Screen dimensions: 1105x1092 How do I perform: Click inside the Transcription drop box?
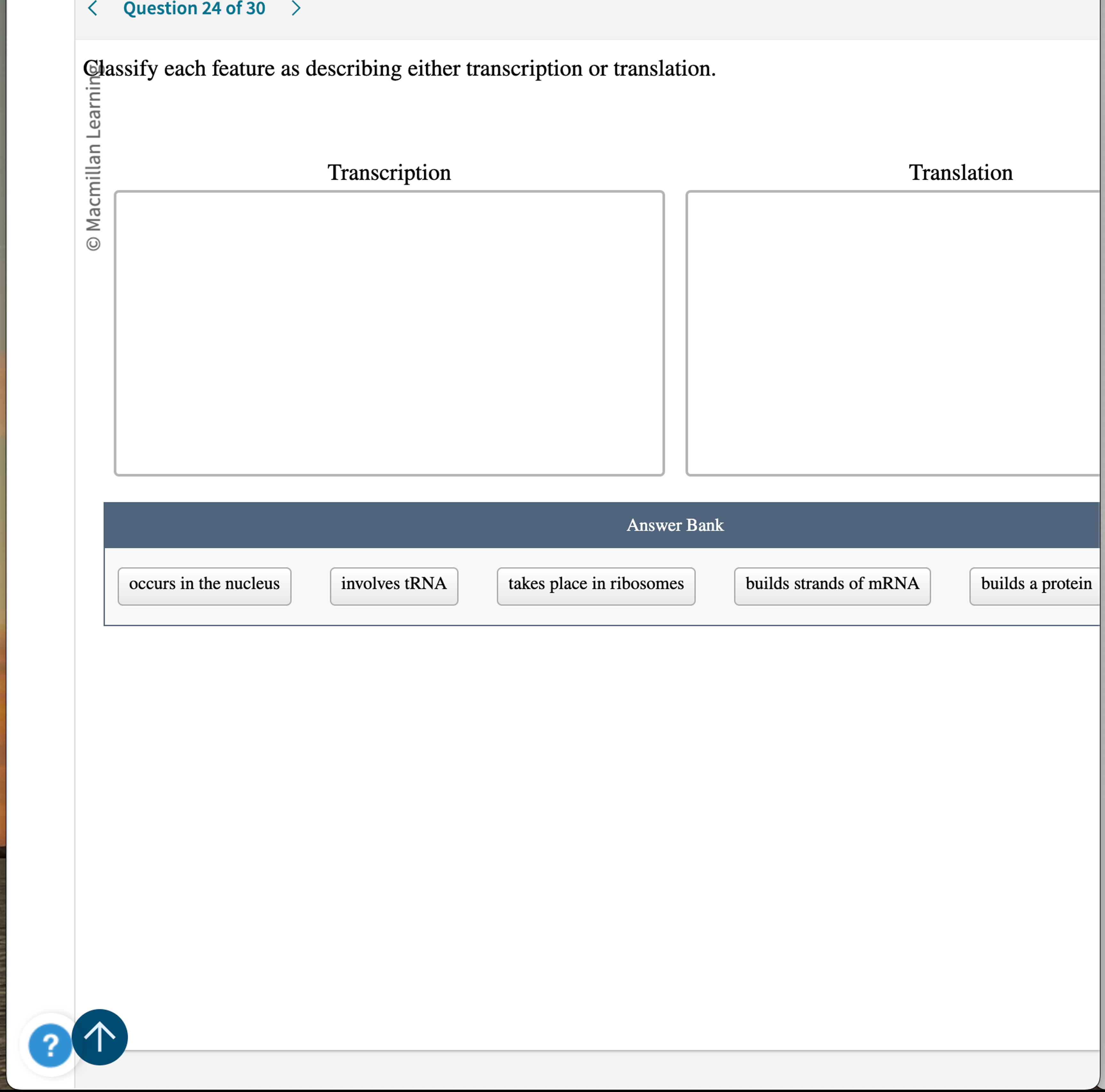point(389,333)
